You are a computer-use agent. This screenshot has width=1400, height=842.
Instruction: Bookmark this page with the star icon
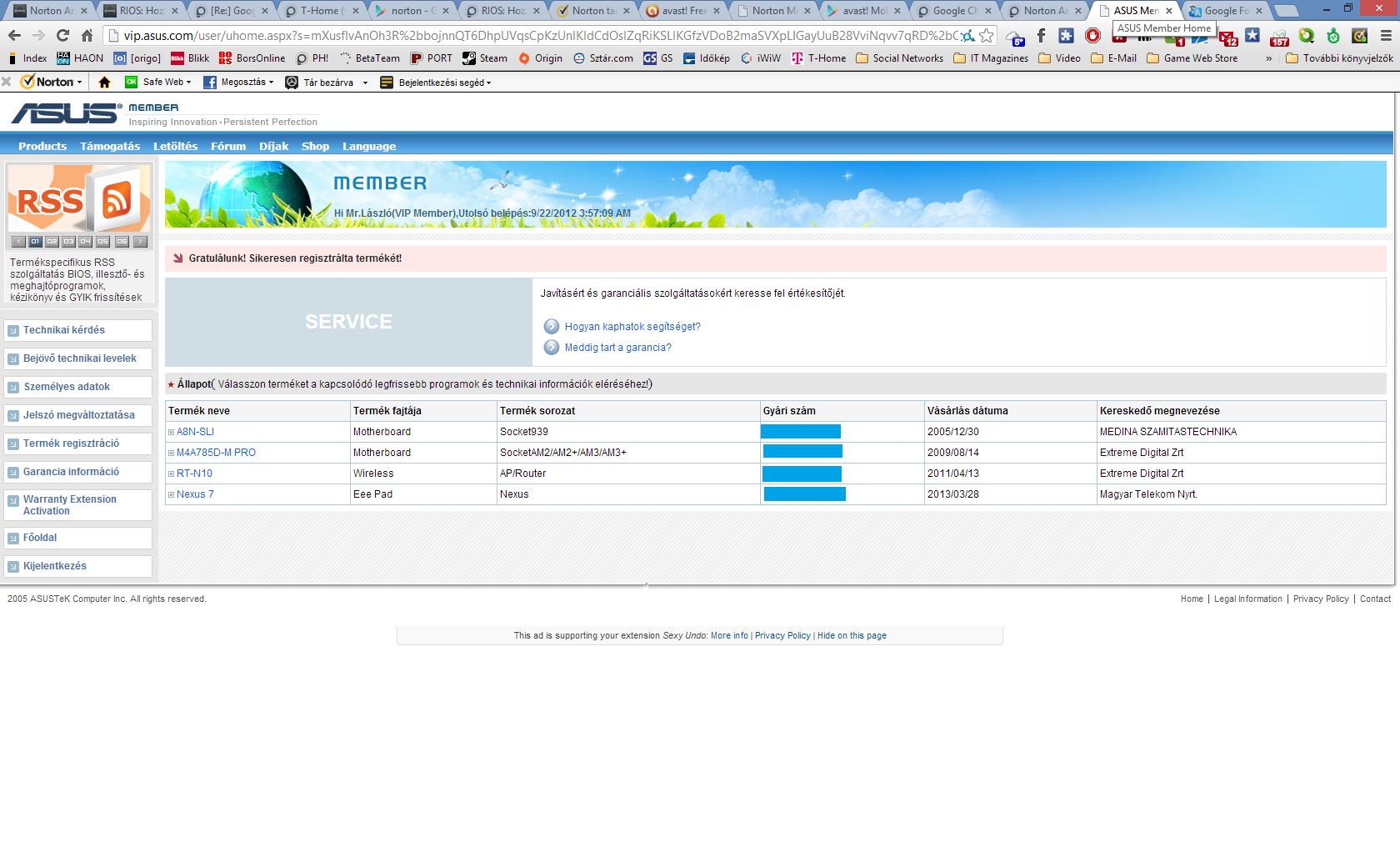pyautogui.click(x=987, y=36)
